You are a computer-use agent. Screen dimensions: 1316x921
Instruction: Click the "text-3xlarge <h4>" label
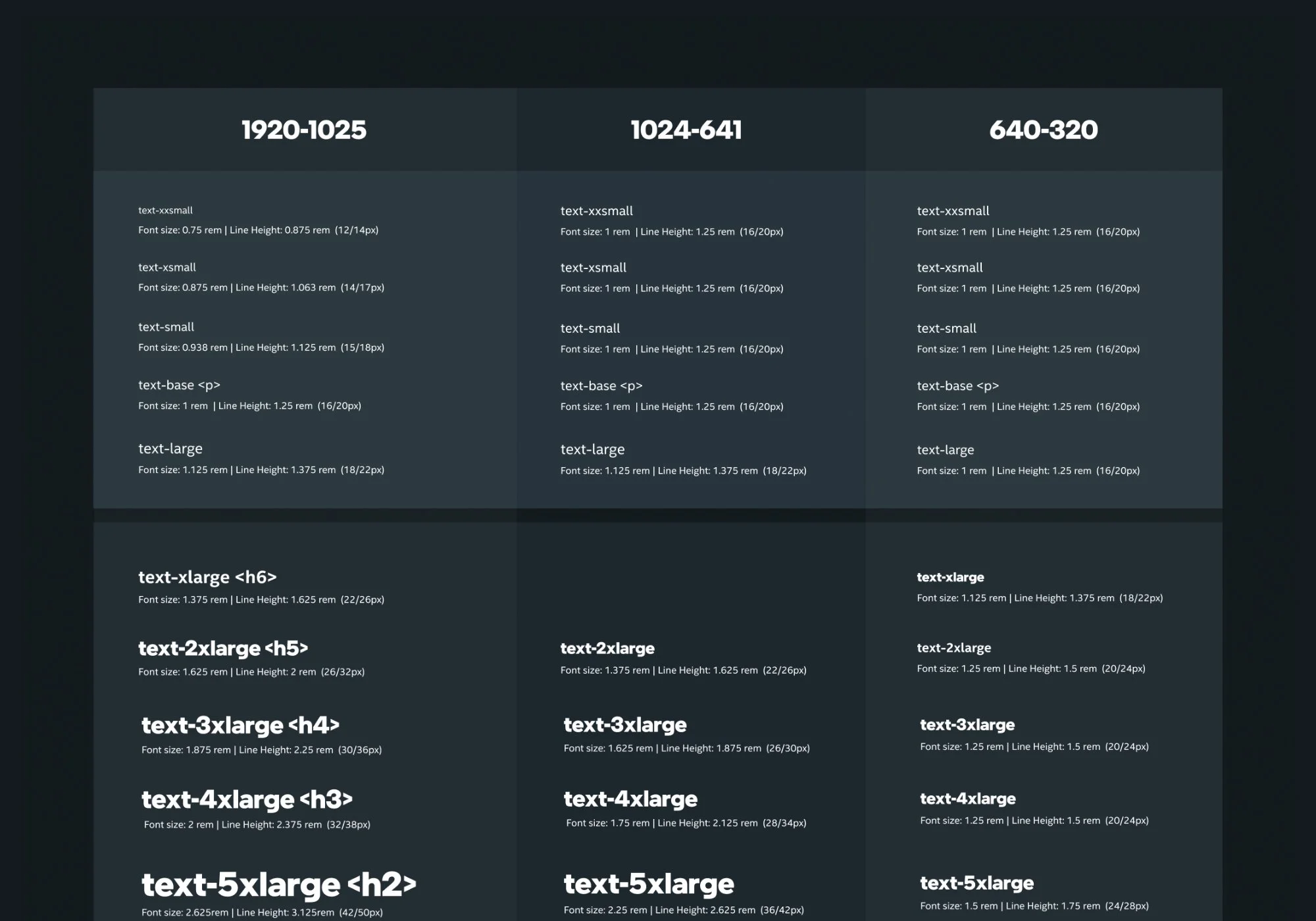pos(240,726)
